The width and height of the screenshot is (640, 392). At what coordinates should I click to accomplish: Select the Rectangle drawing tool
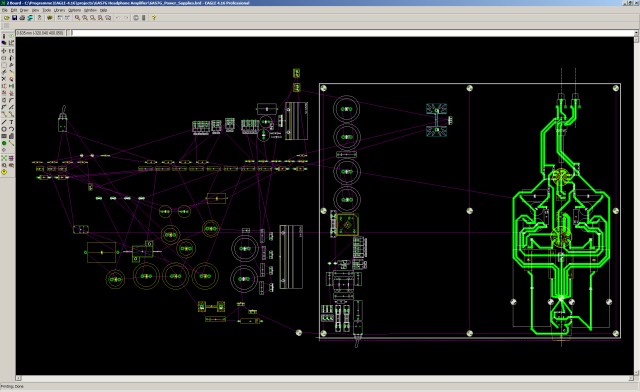click(4, 136)
